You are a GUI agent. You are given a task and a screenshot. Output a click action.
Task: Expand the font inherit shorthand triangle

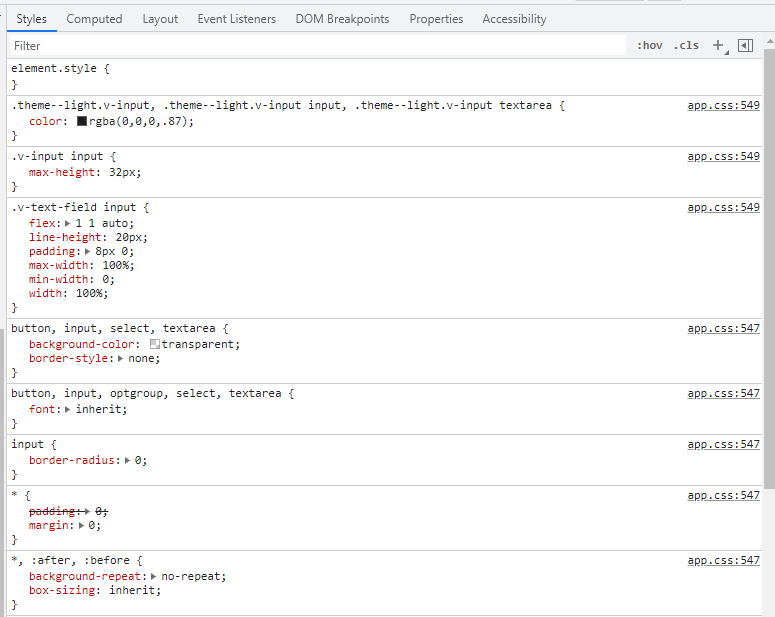(68, 409)
